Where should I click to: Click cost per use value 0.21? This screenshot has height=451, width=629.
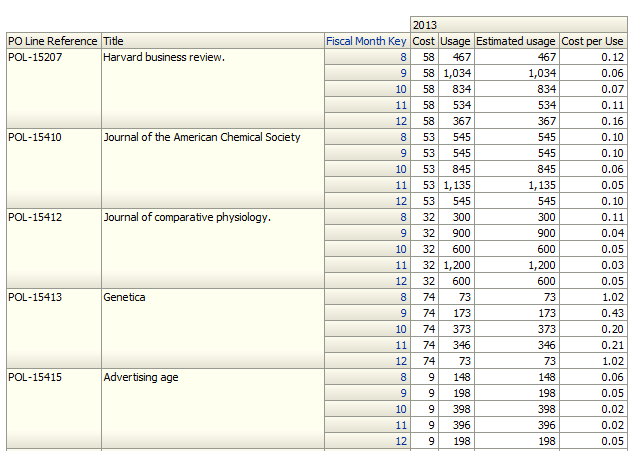tap(593, 345)
